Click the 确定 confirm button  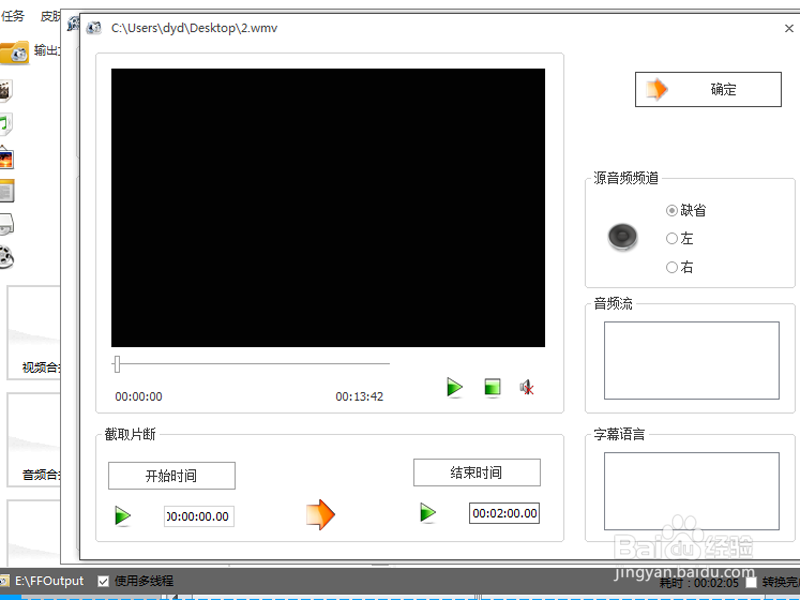(708, 89)
